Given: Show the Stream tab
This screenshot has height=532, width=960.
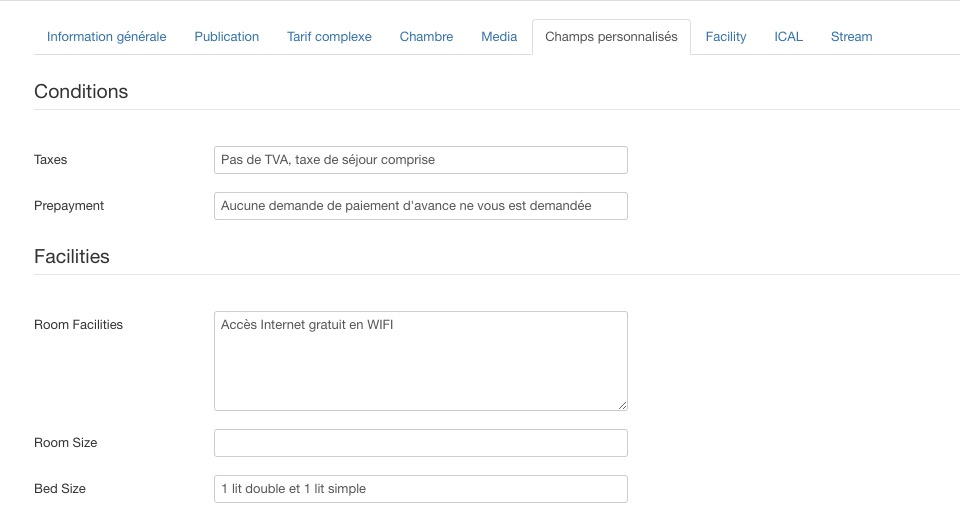Looking at the screenshot, I should [851, 37].
